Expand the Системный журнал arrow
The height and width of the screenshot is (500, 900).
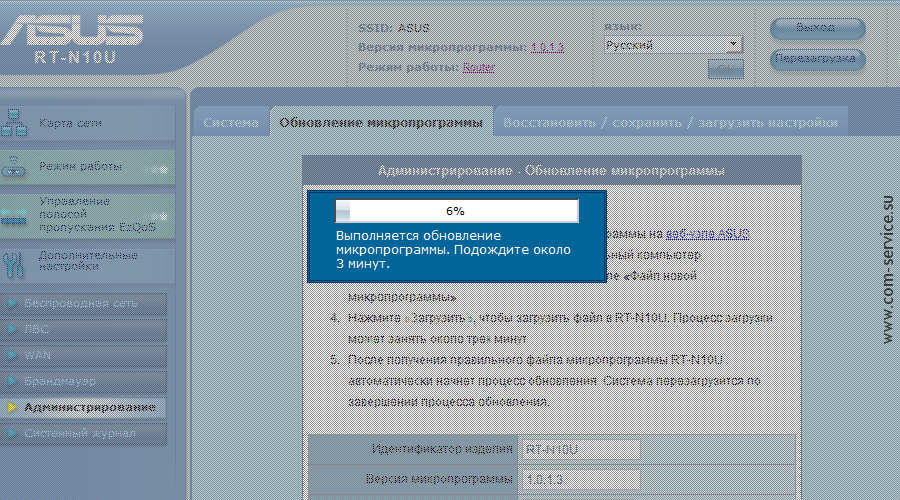pyautogui.click(x=12, y=433)
